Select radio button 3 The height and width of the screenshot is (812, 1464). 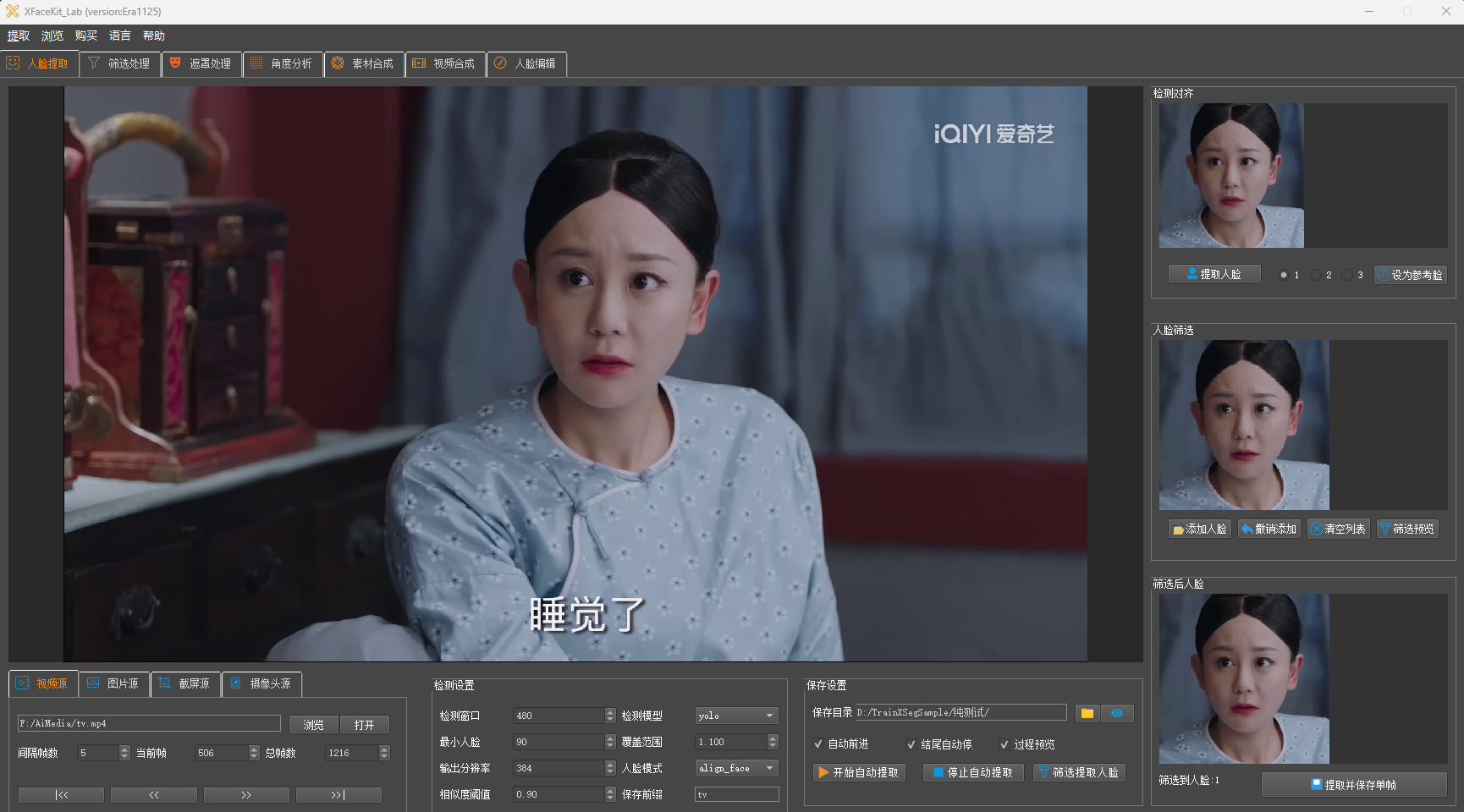point(1347,275)
